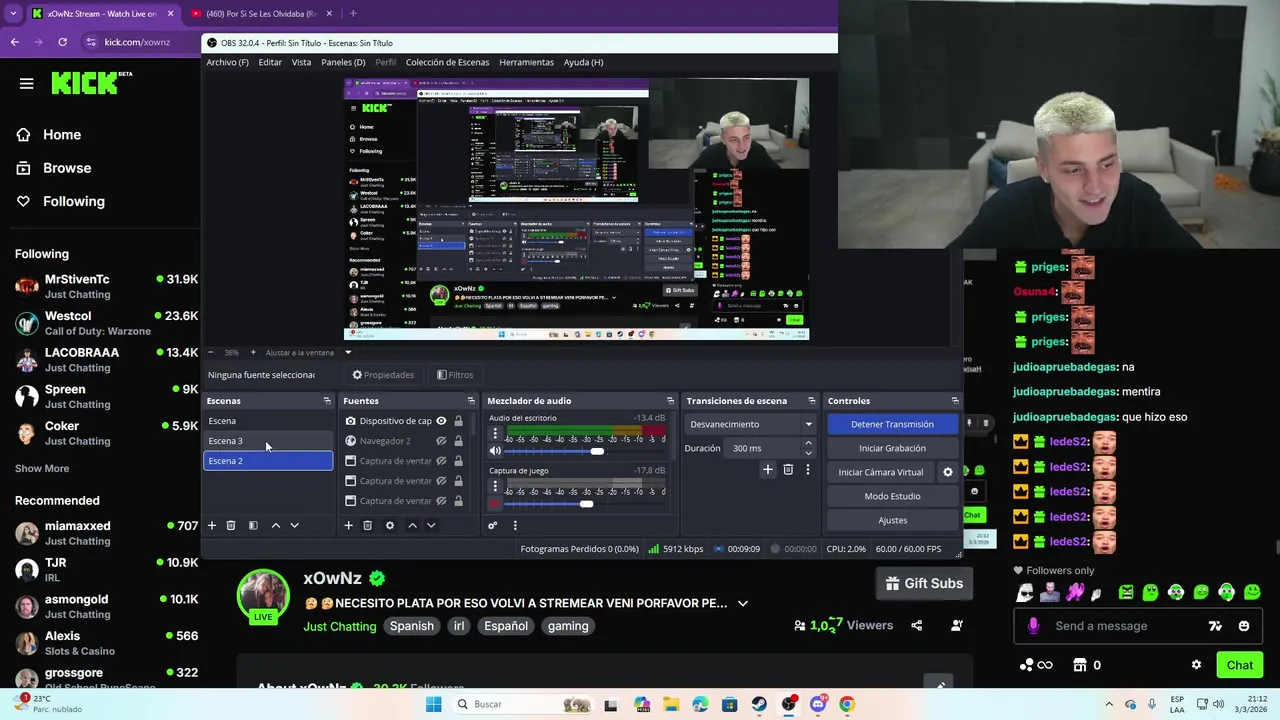Open Ayuda (H) menu

point(583,62)
